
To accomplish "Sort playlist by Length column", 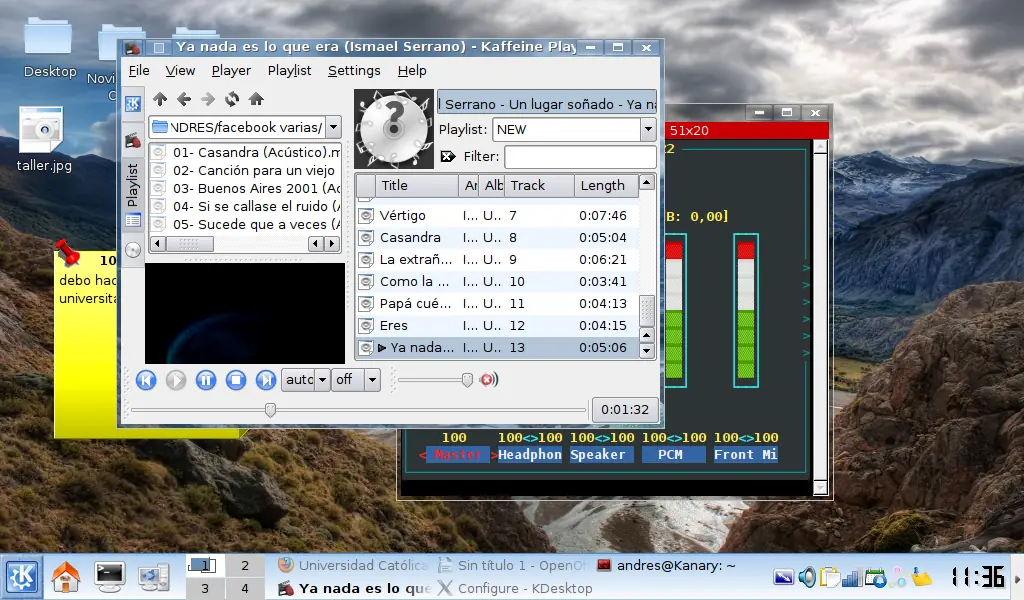I will tap(605, 185).
